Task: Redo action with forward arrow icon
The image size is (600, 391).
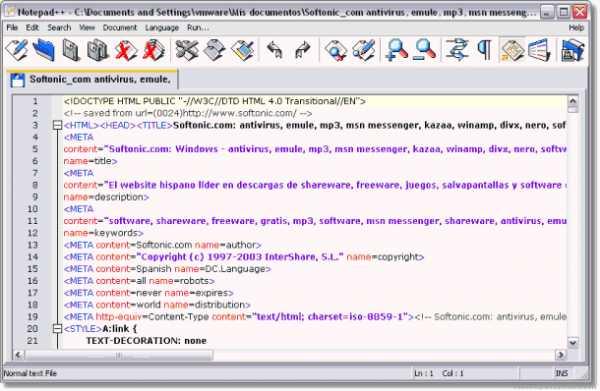Action: pos(302,50)
